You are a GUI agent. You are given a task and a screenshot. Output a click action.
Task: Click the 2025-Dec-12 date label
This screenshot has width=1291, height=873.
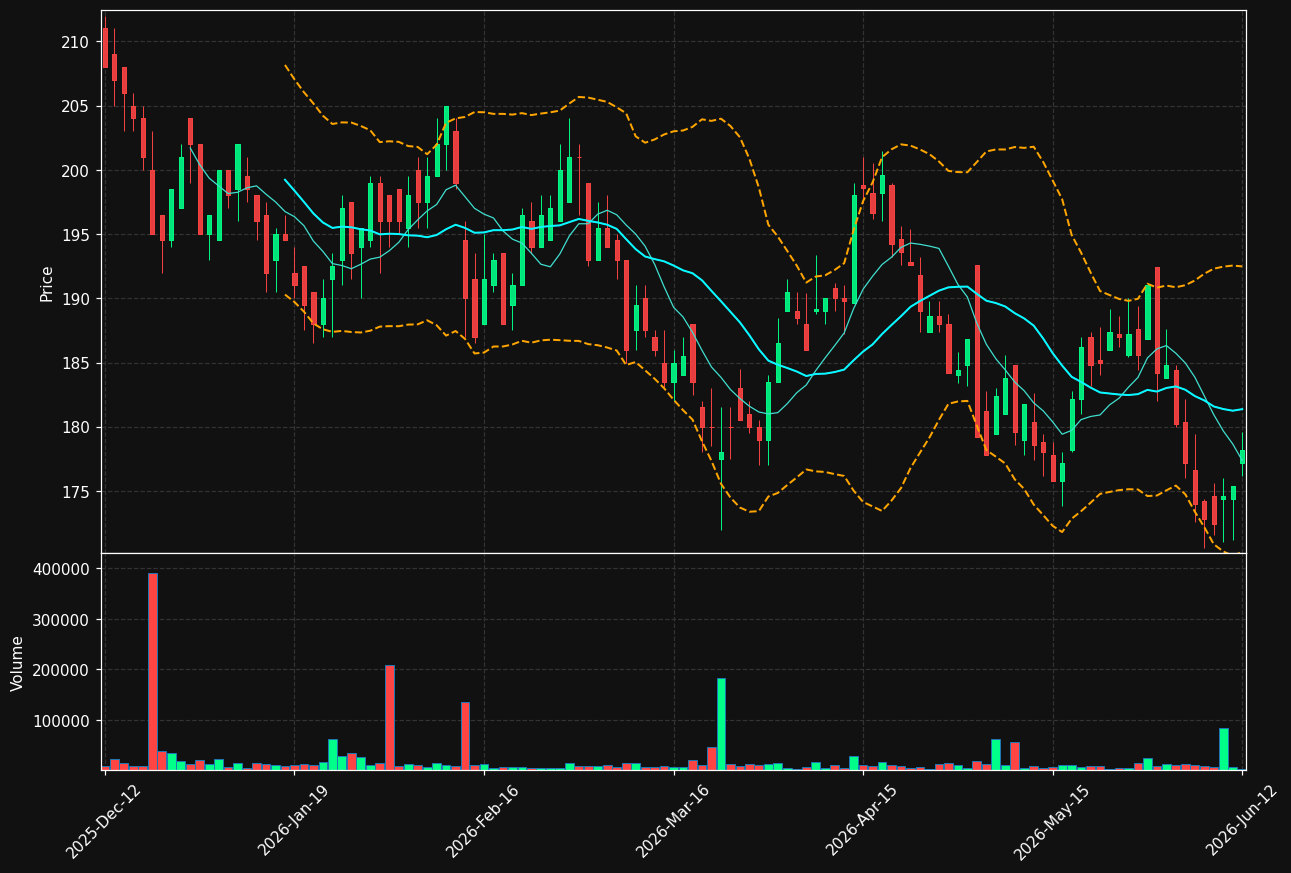coord(104,821)
